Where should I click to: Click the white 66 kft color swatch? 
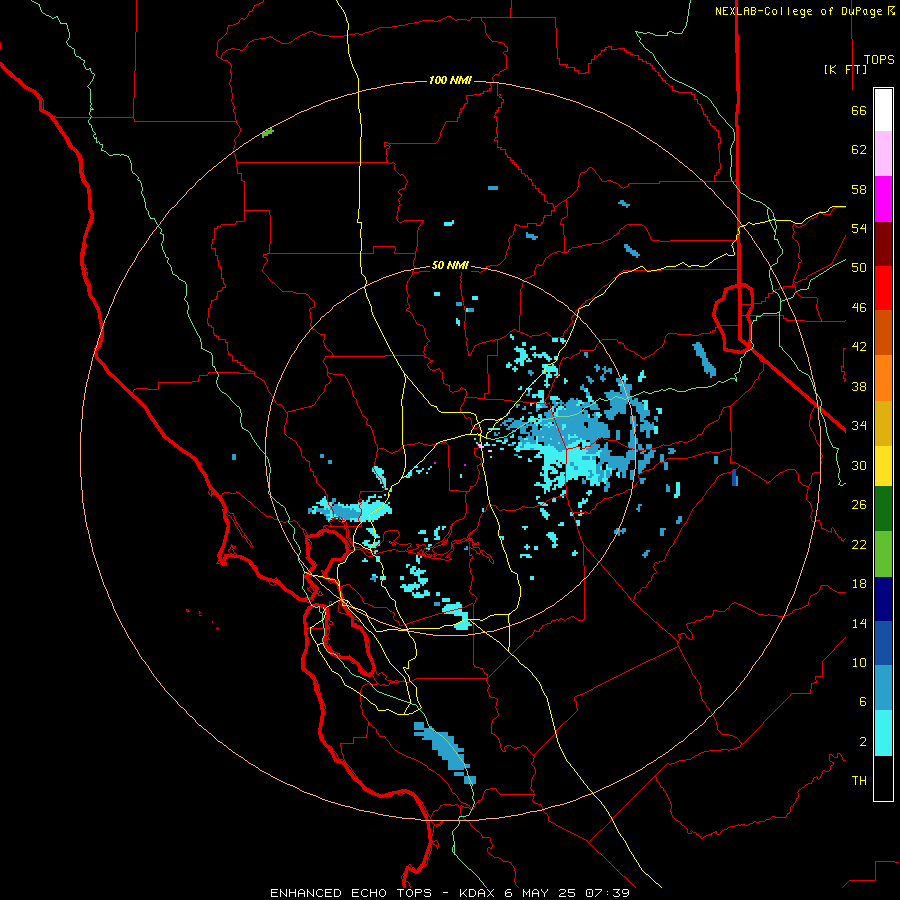[x=883, y=110]
